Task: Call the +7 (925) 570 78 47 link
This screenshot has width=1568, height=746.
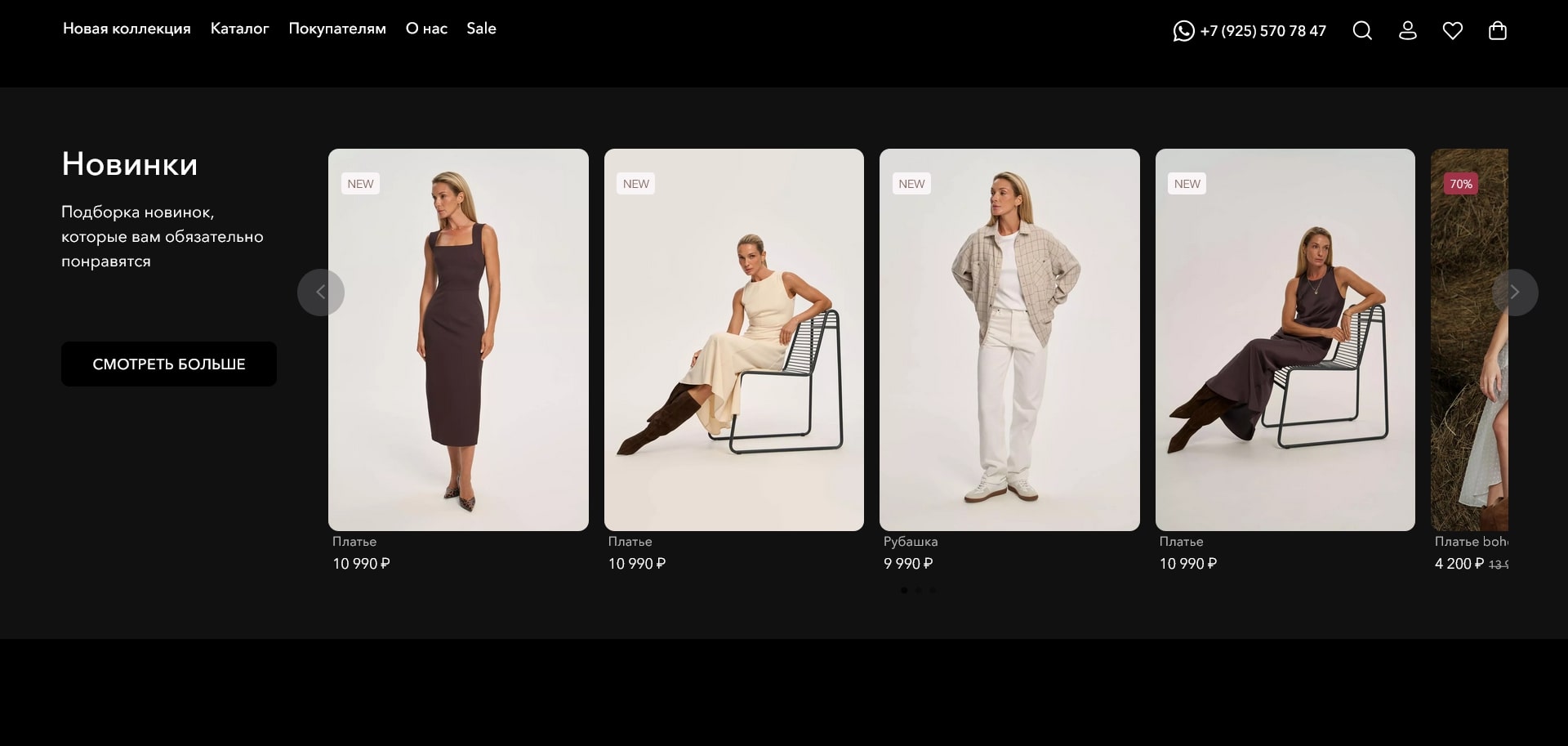Action: (1263, 31)
